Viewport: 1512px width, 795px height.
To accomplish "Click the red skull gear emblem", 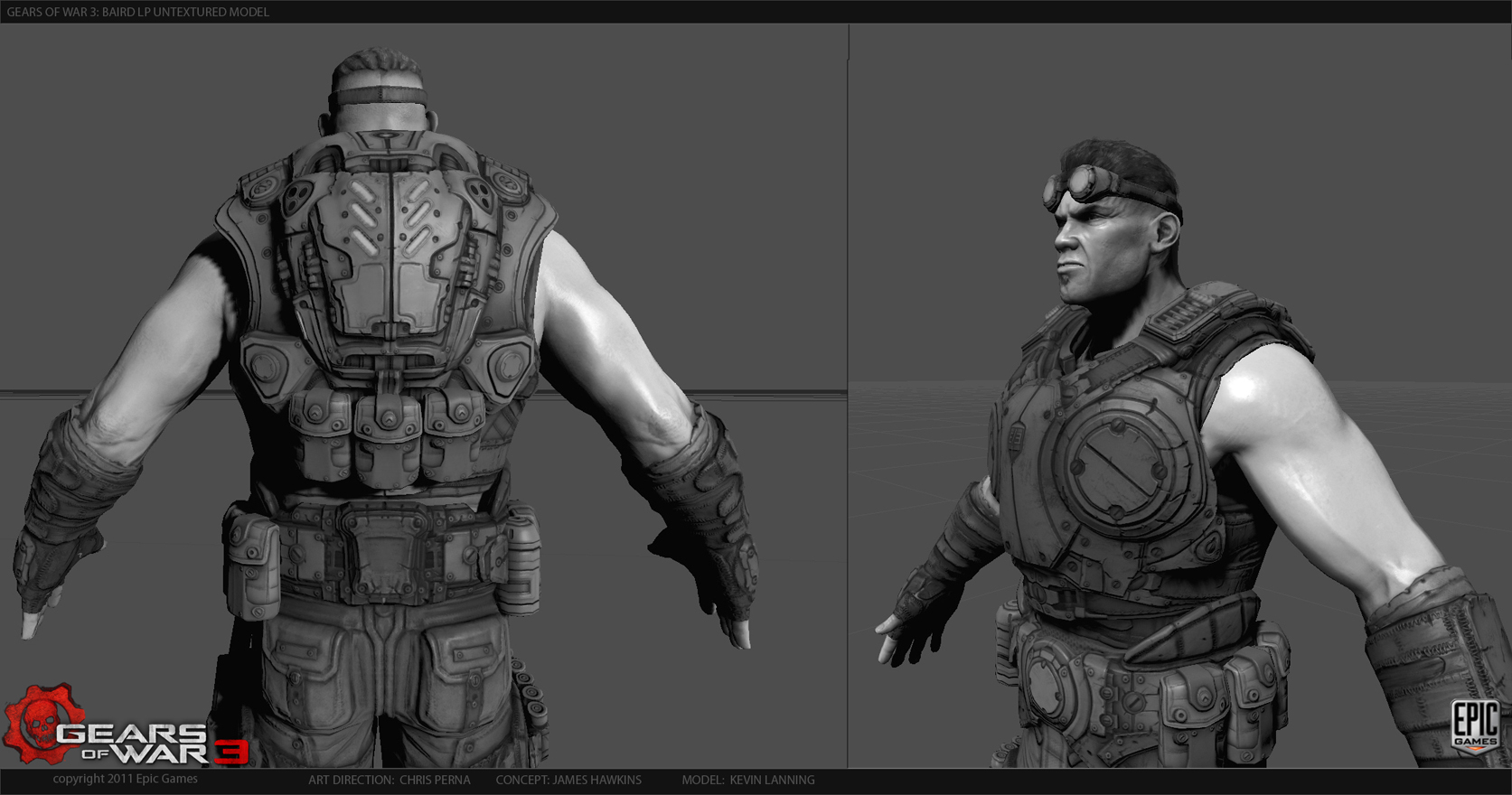I will pos(43,725).
